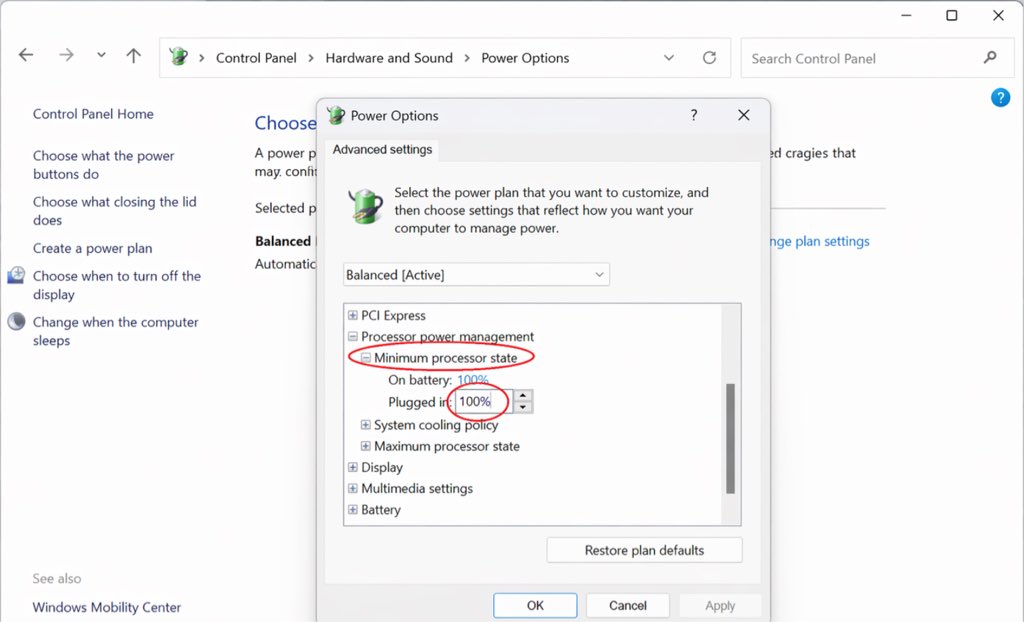Click the Cancel button

tap(628, 606)
